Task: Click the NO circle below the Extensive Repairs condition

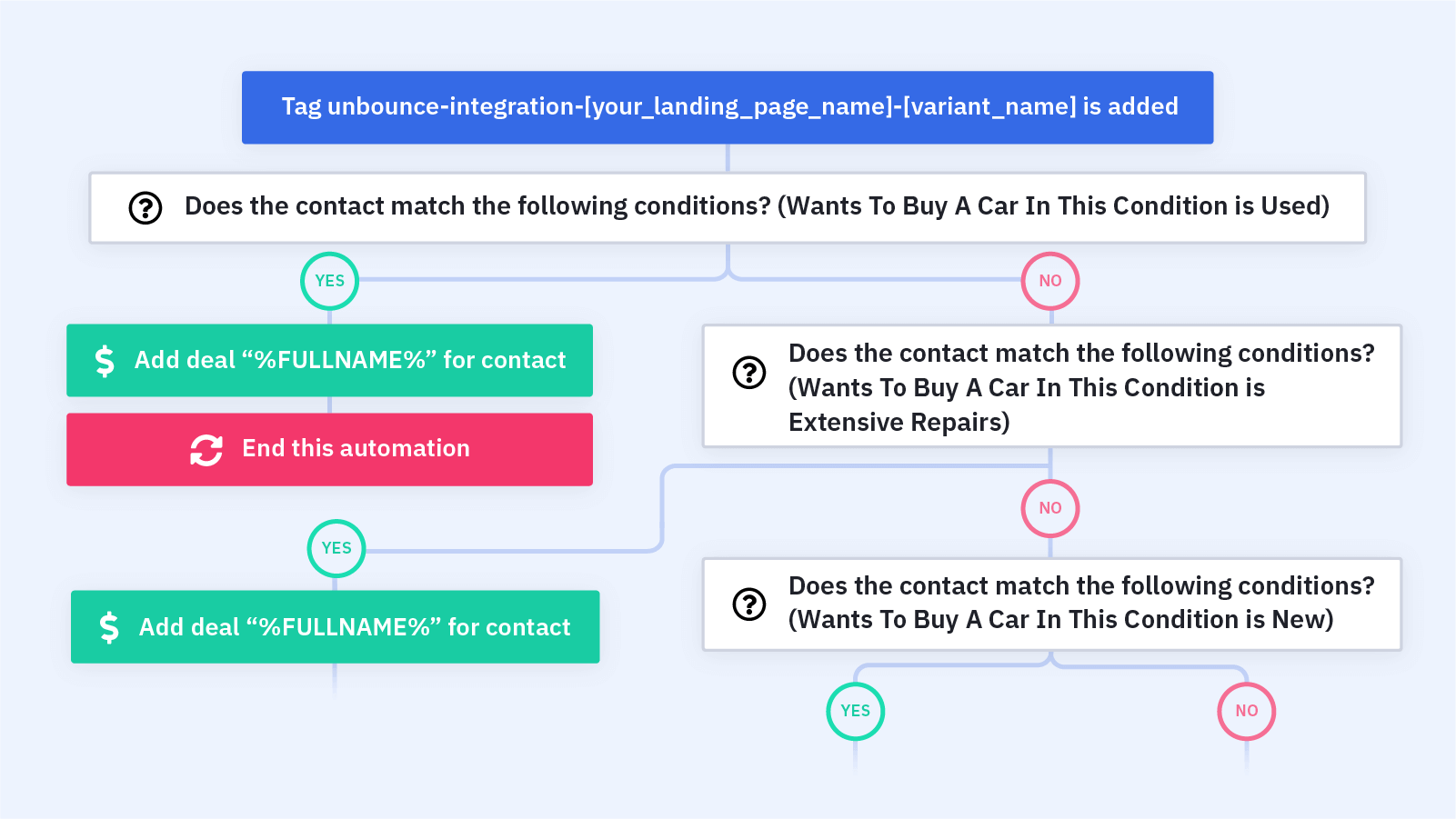Action: coord(1050,508)
